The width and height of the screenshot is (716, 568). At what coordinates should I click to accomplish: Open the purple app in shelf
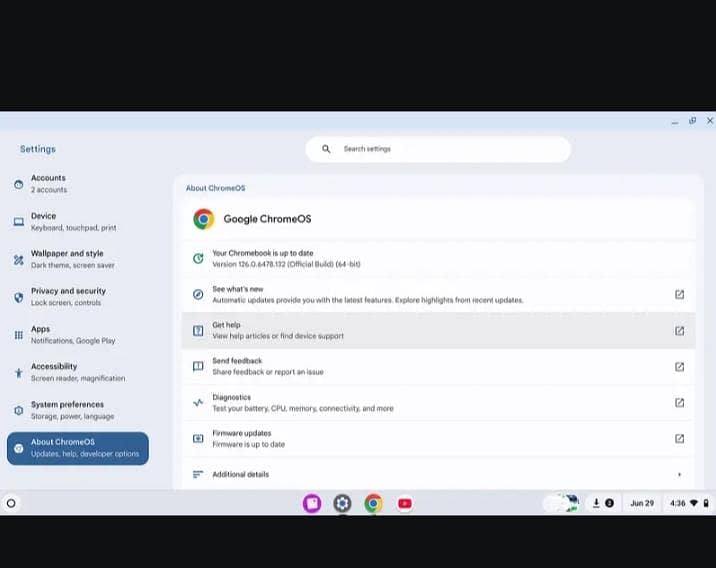click(x=312, y=504)
